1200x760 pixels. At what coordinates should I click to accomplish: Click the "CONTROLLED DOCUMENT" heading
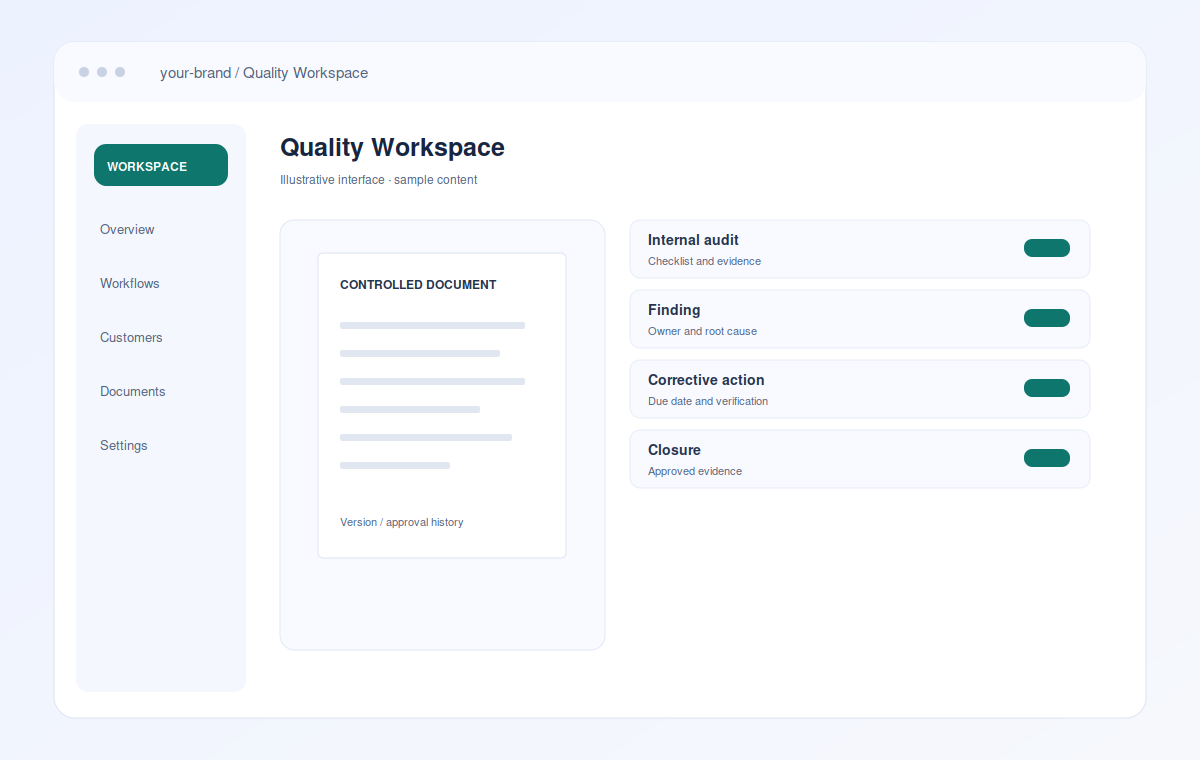pos(418,285)
